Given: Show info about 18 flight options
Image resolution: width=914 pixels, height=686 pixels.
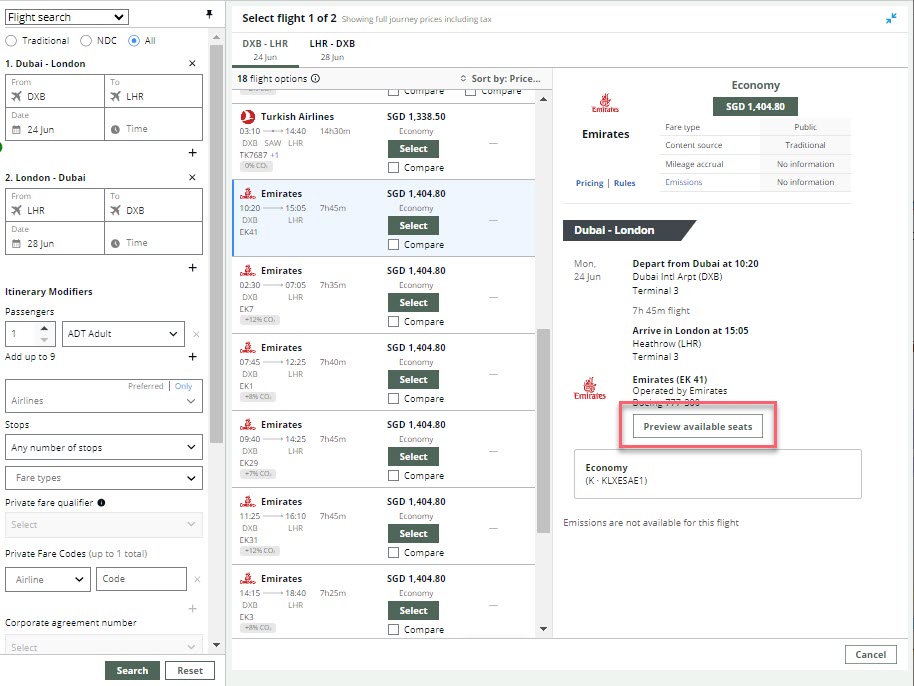Looking at the screenshot, I should pos(315,79).
